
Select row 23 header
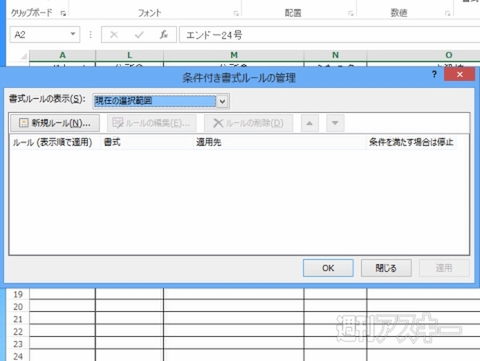point(18,344)
